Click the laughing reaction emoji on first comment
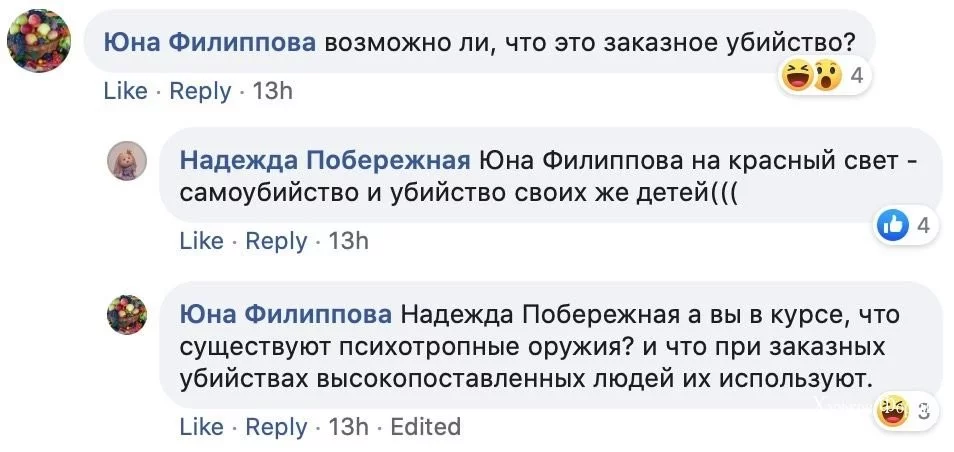 click(798, 76)
